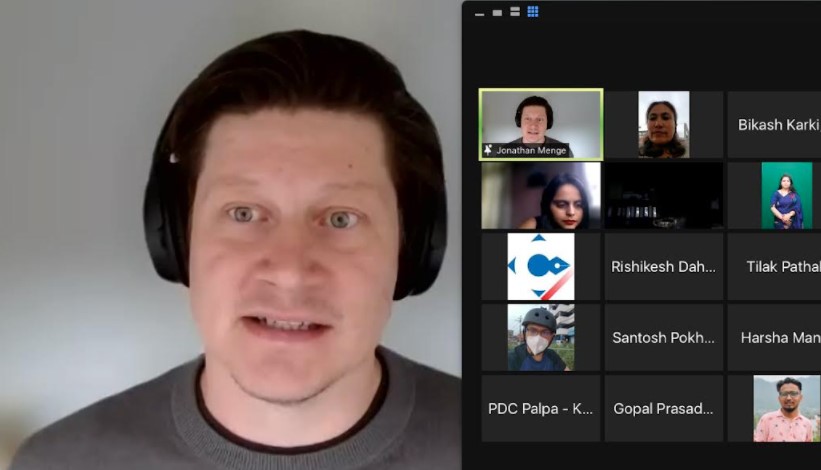The height and width of the screenshot is (470, 821).
Task: Click the blue and red logo avatar tile
Action: 541,267
